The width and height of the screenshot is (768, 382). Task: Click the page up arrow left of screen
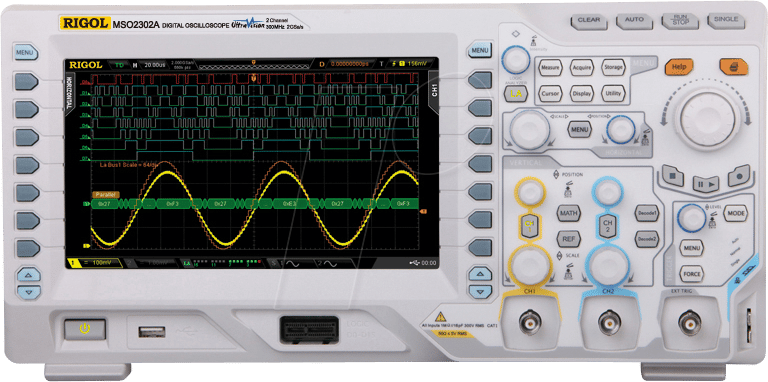29,275
